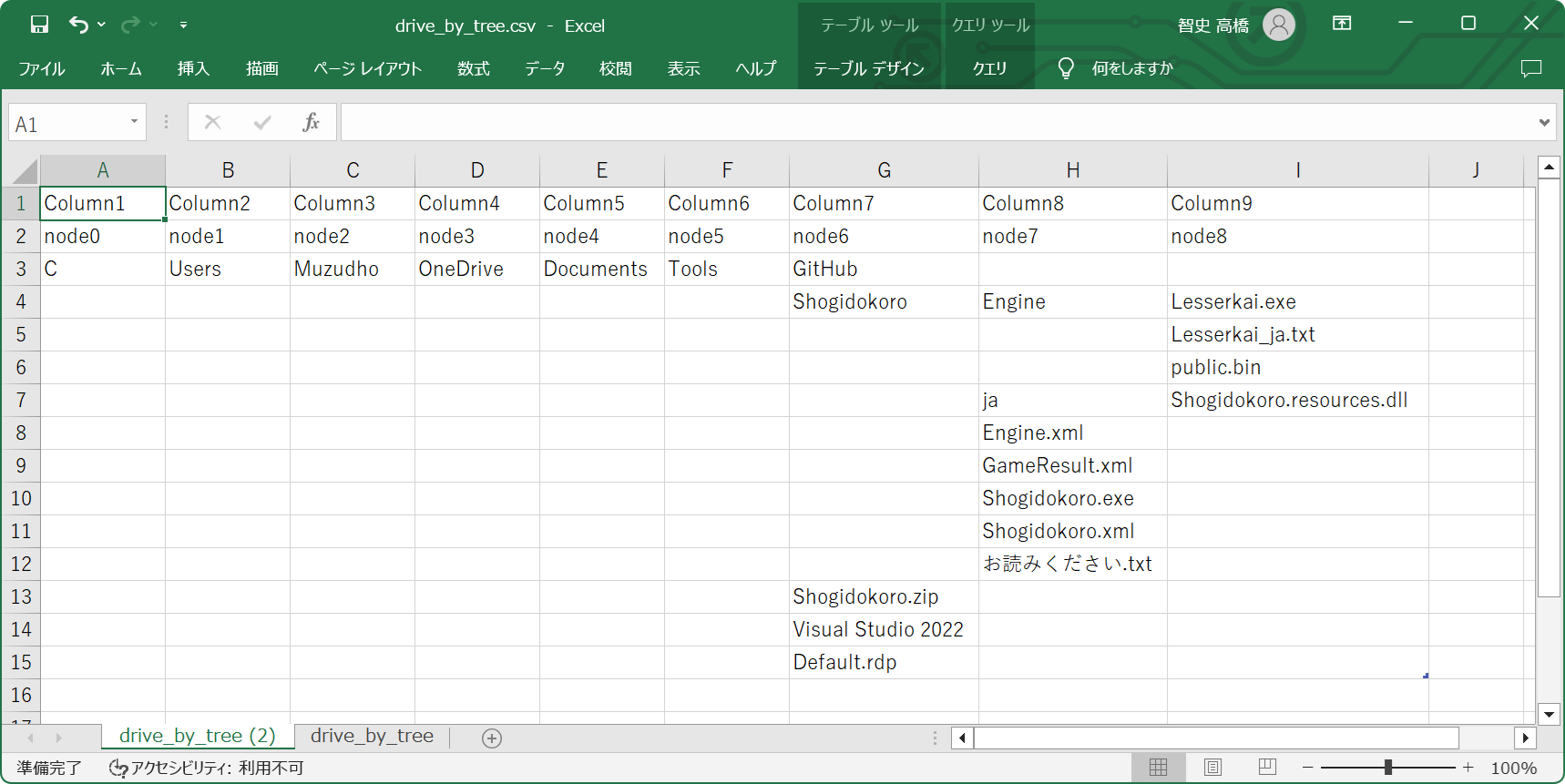Open the Name Box dropdown arrow
The image size is (1565, 784).
tap(134, 122)
